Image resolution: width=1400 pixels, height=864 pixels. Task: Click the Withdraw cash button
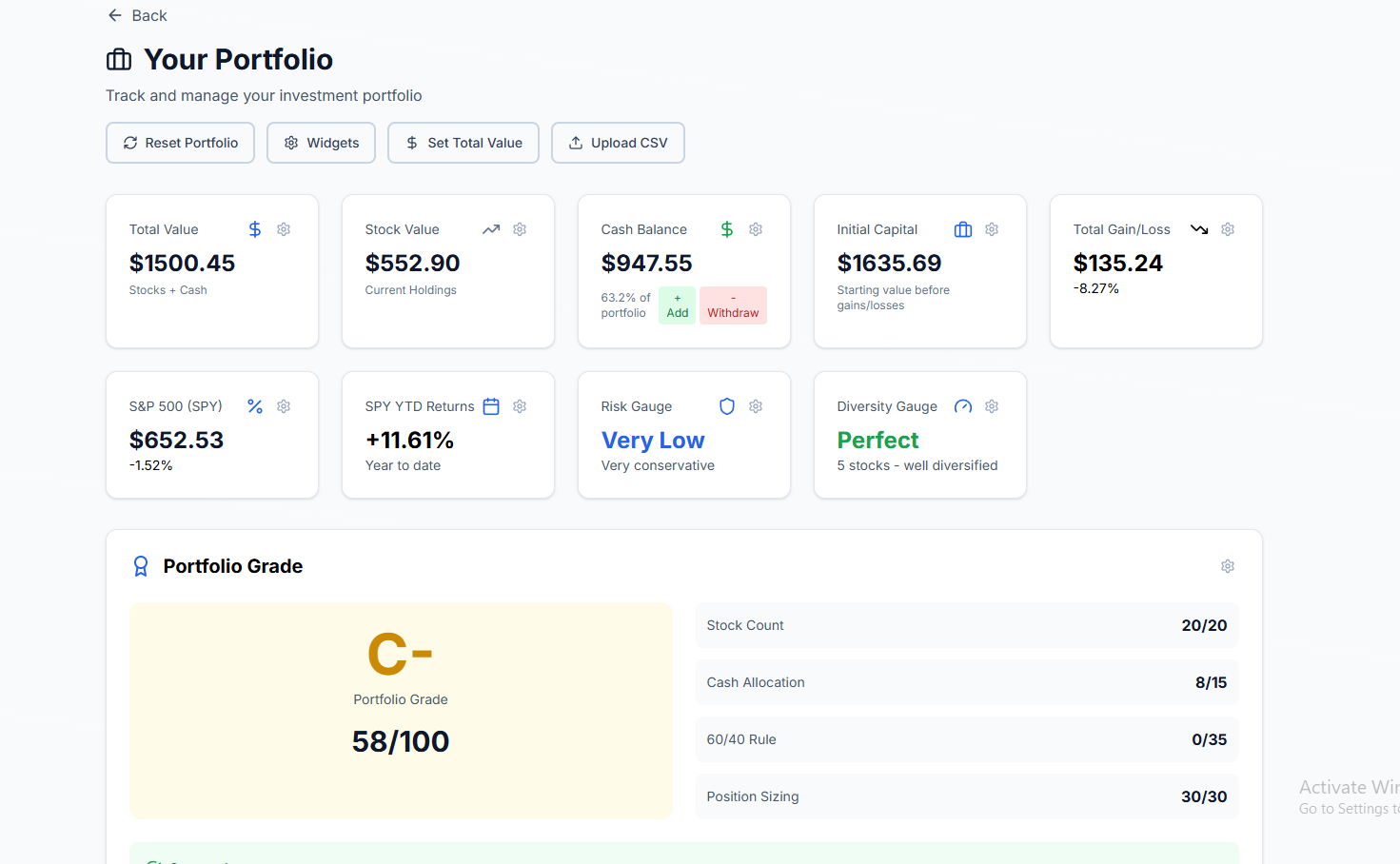[x=733, y=305]
